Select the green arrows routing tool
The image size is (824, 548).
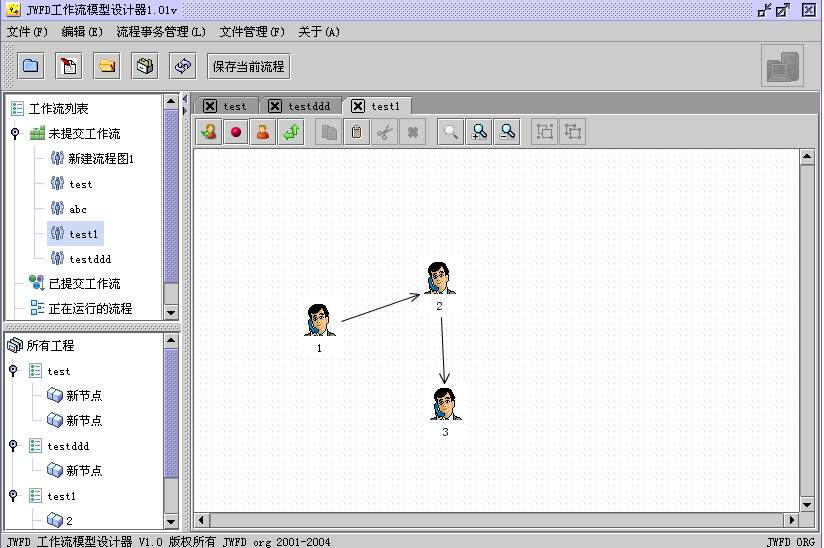[x=291, y=131]
